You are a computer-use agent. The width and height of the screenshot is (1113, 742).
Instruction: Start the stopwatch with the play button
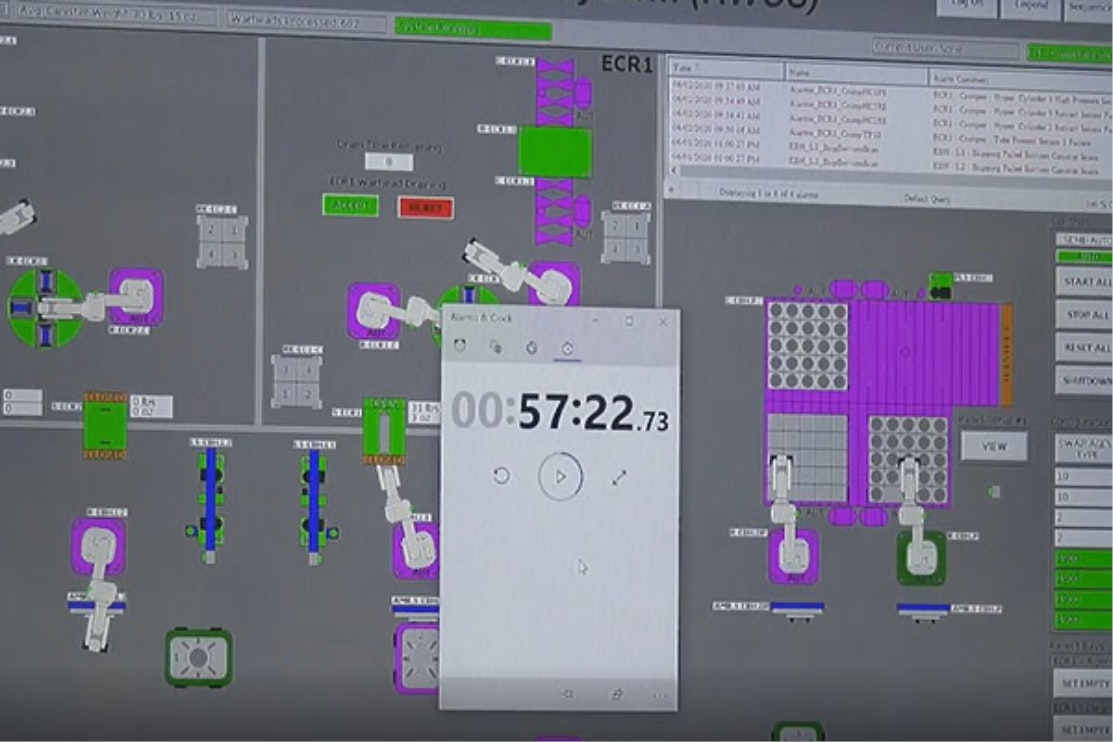point(560,477)
